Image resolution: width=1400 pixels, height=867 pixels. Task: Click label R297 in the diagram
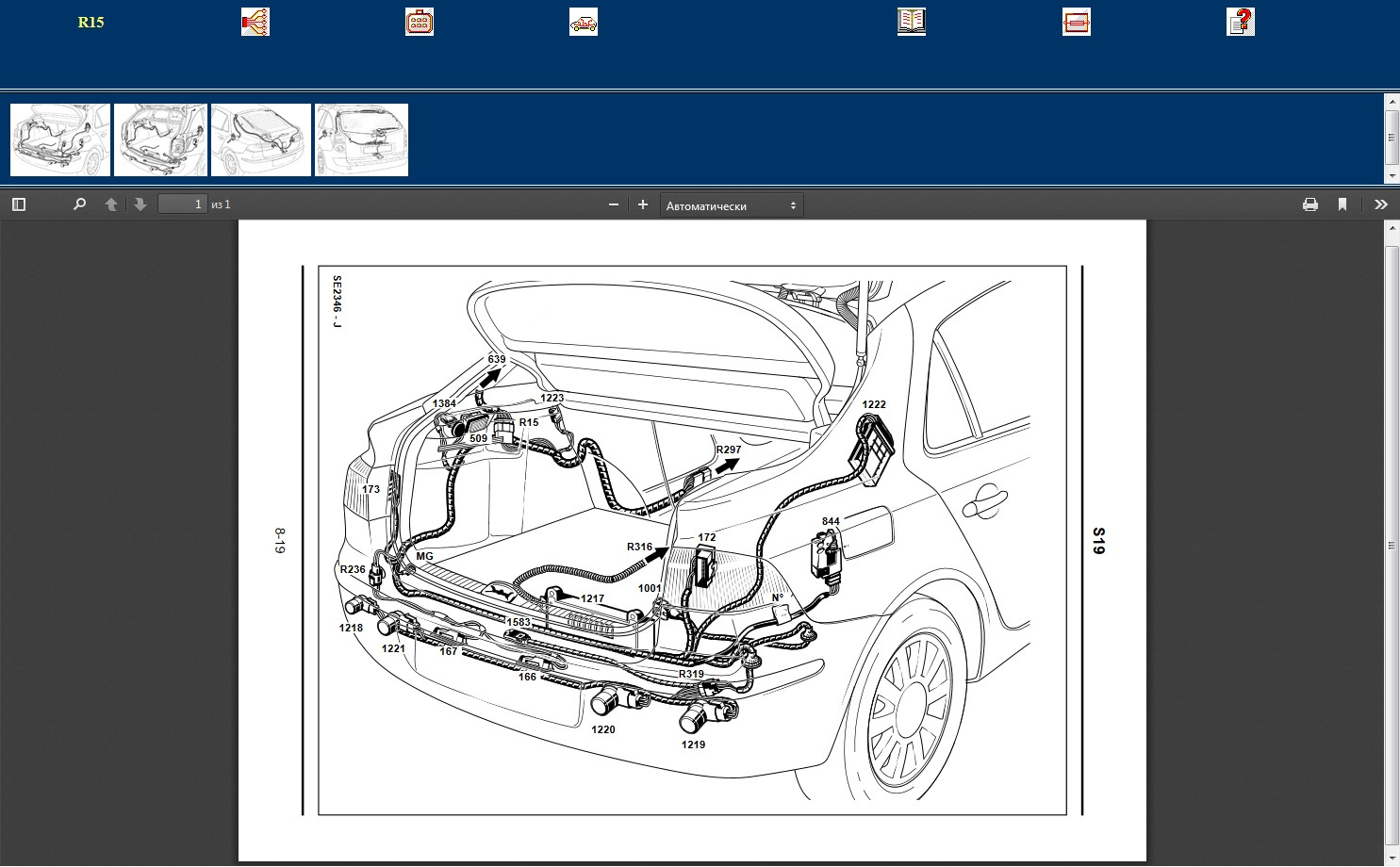point(728,450)
